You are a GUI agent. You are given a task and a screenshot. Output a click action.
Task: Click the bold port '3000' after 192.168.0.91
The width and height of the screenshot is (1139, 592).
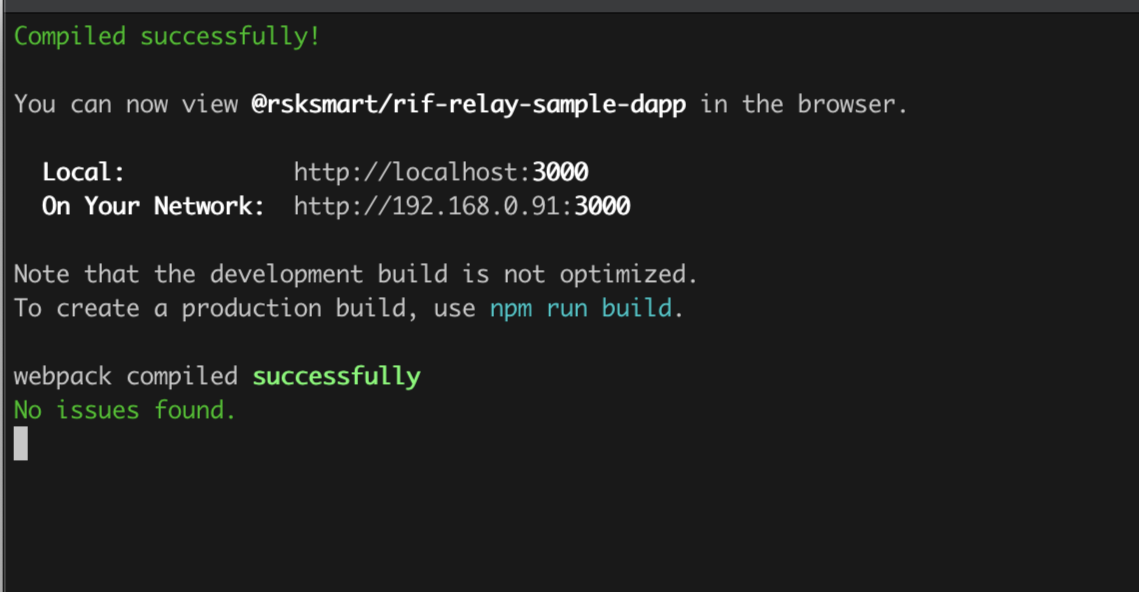tap(602, 206)
